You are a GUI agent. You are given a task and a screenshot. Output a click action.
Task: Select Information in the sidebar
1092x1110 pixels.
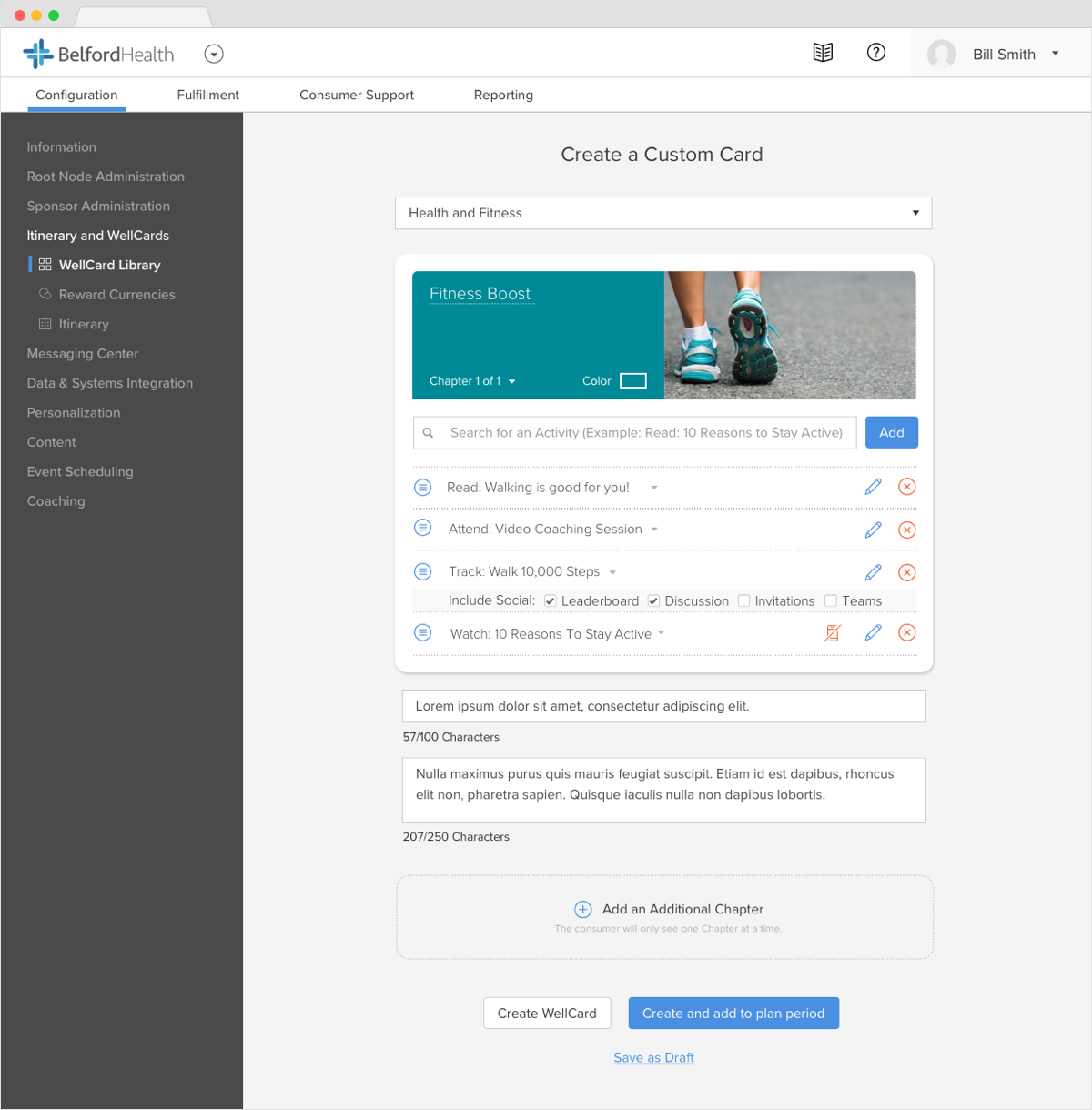point(62,146)
